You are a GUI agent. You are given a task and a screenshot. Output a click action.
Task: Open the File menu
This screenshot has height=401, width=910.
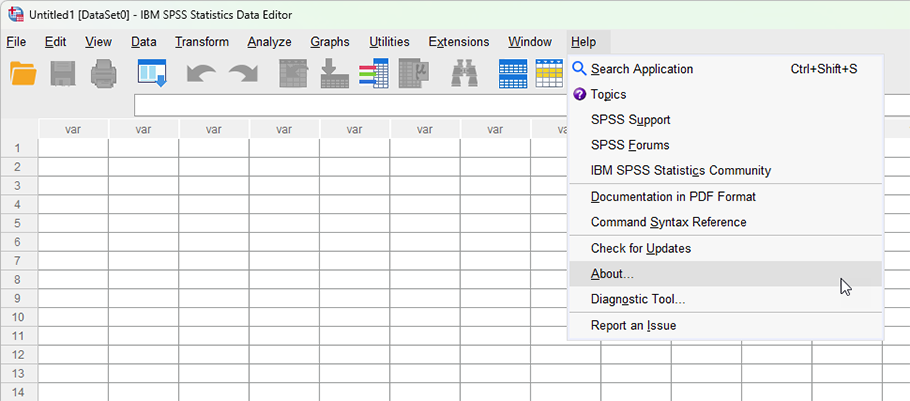[x=16, y=42]
